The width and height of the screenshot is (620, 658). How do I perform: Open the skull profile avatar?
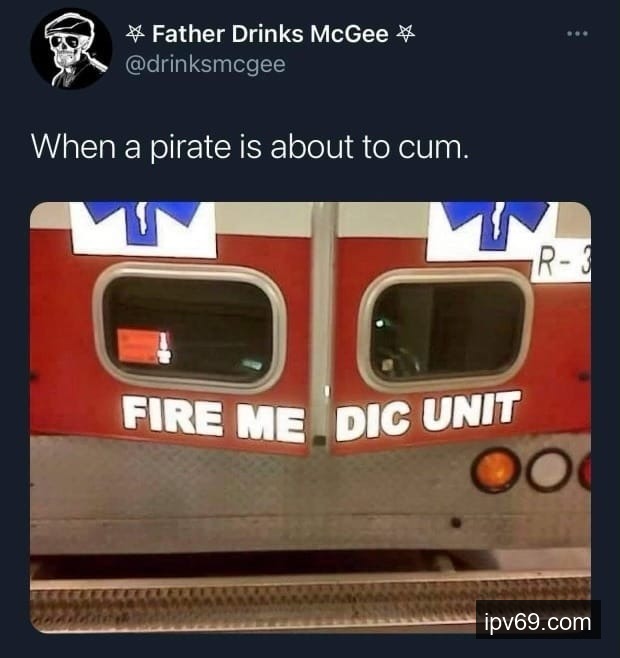71,49
